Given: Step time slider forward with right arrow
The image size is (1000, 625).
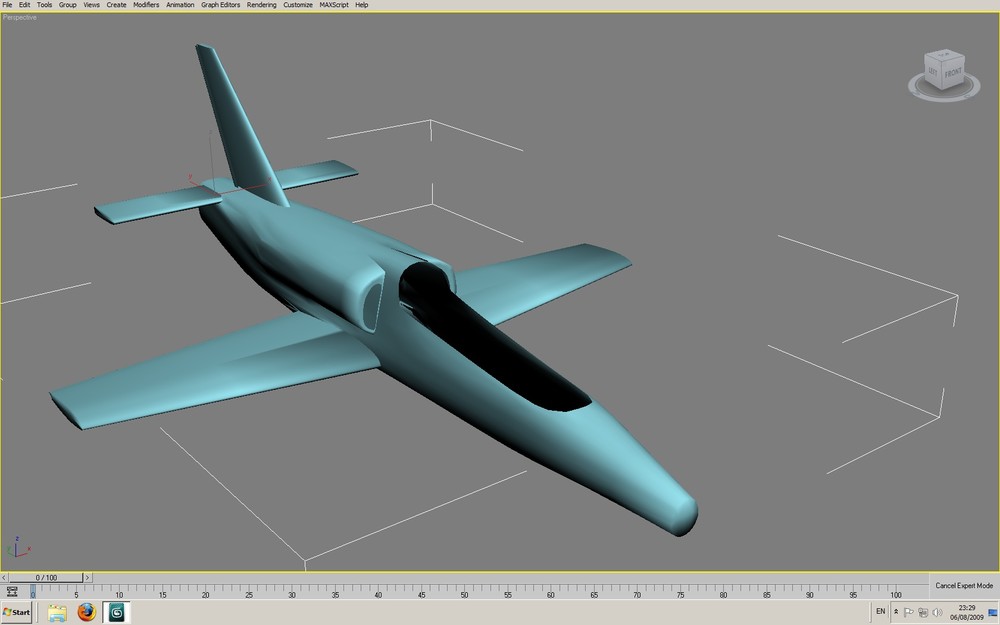Looking at the screenshot, I should 87,578.
